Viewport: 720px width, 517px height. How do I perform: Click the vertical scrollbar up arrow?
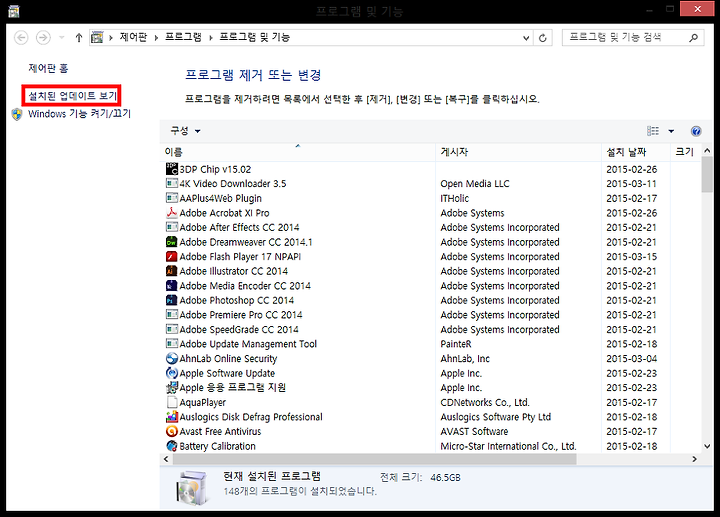tap(707, 151)
